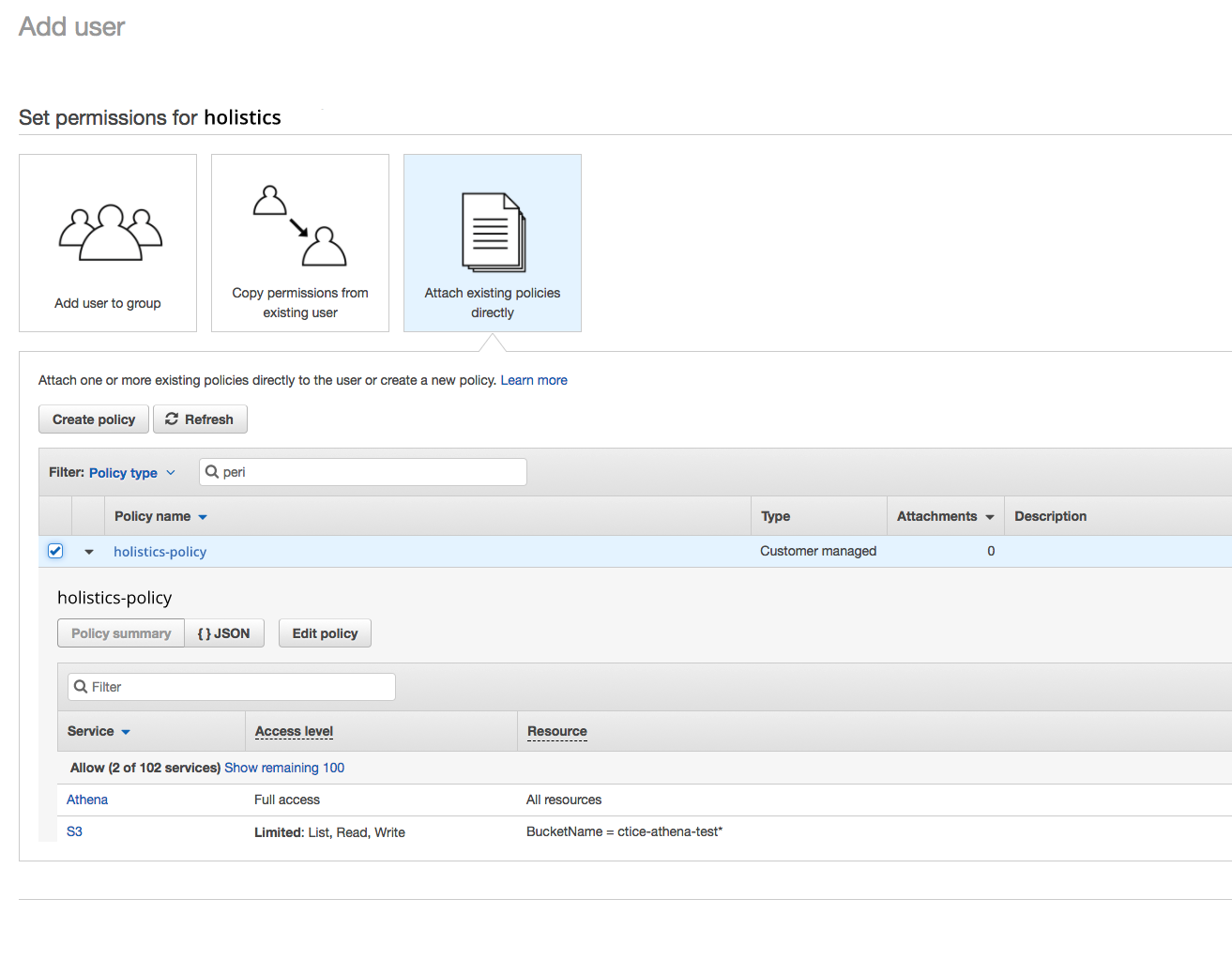
Task: Sort by Service column
Action: 99,731
